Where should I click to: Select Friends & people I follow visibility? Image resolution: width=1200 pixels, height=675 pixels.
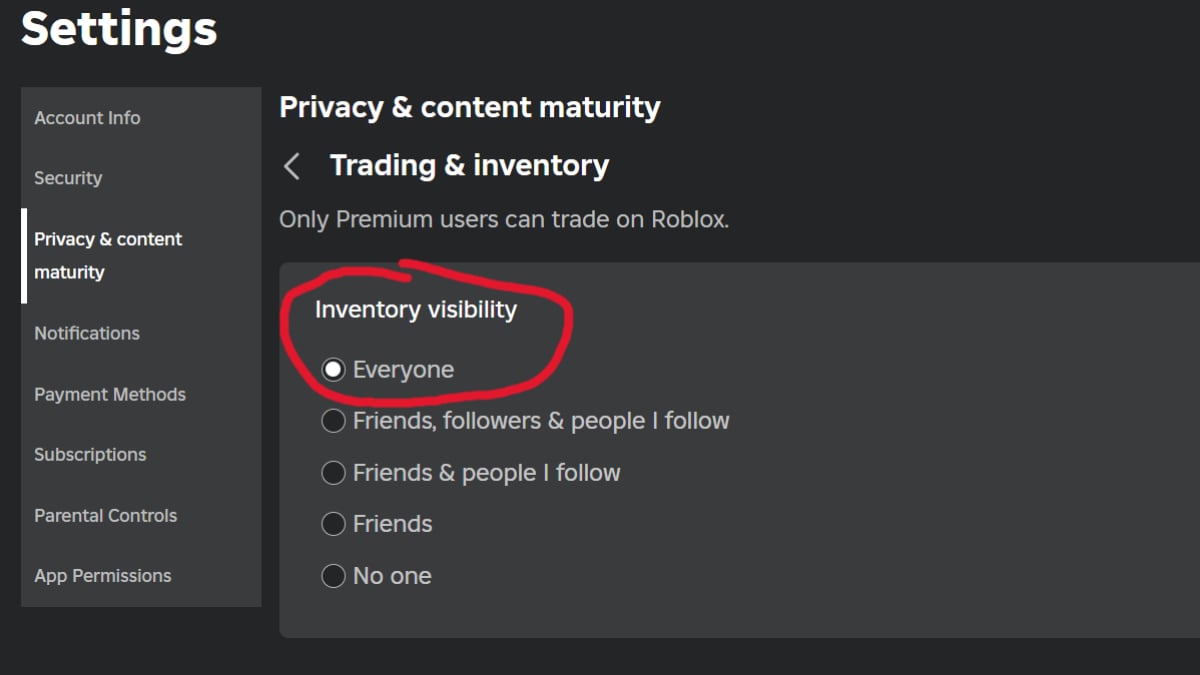click(333, 472)
